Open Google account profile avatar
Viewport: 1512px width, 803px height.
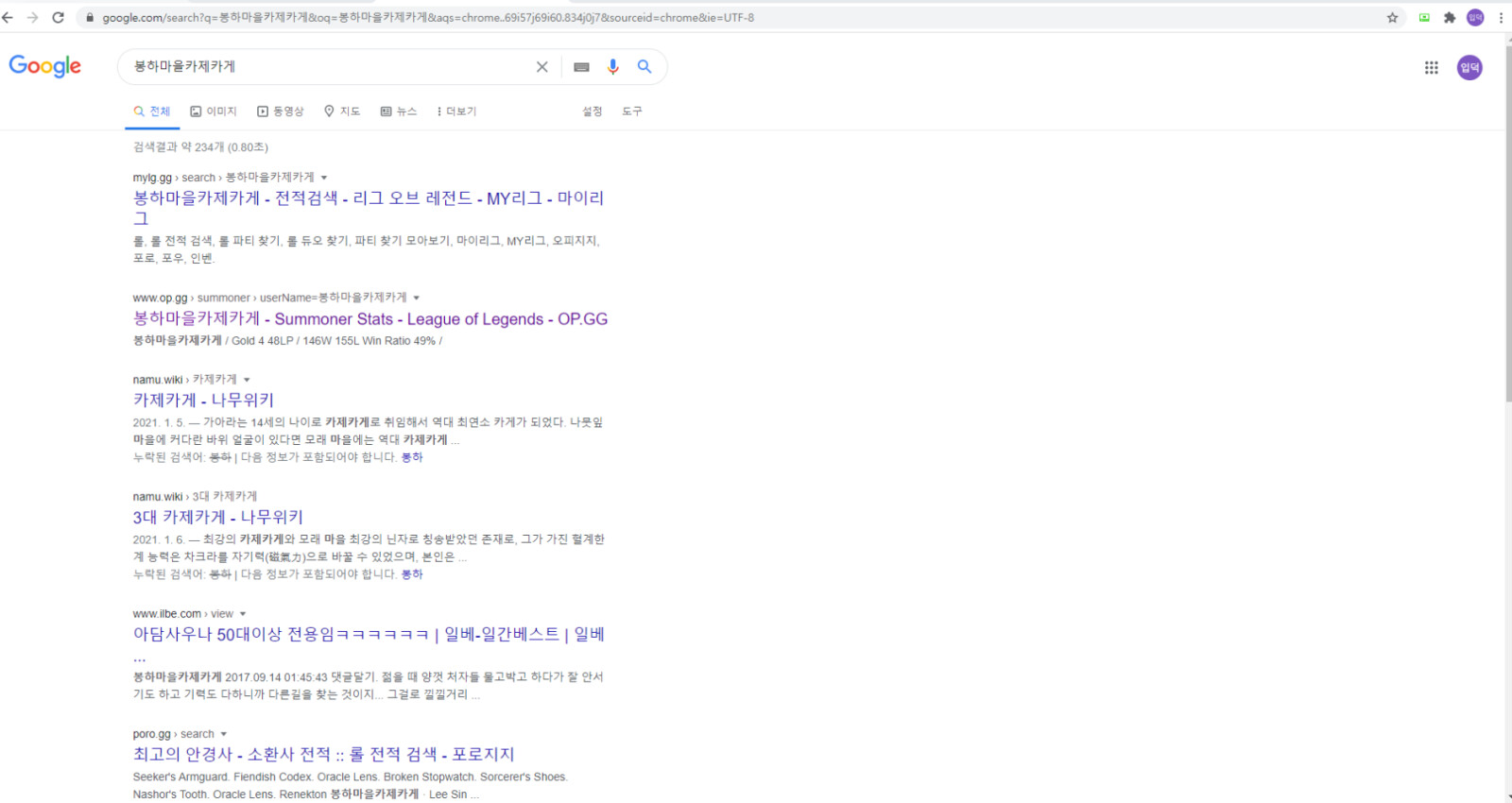click(1469, 68)
